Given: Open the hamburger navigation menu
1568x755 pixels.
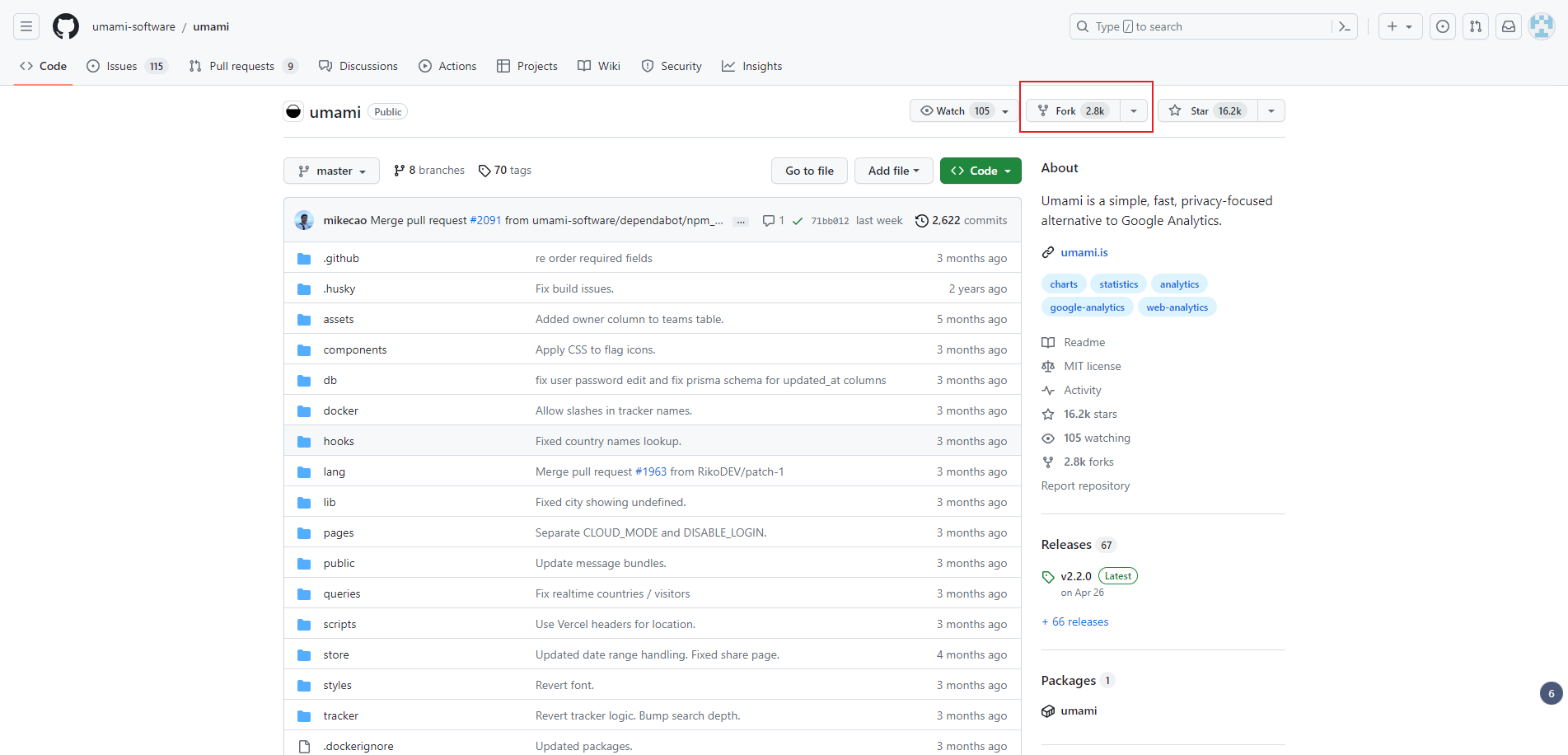Looking at the screenshot, I should (26, 26).
